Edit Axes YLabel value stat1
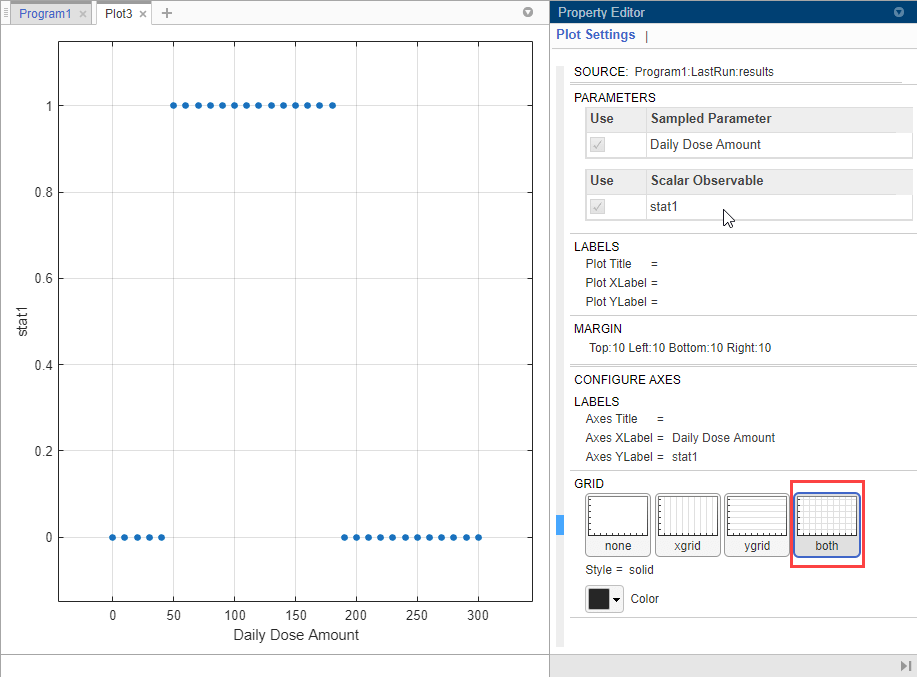Screen dimensions: 917x677 click(684, 457)
